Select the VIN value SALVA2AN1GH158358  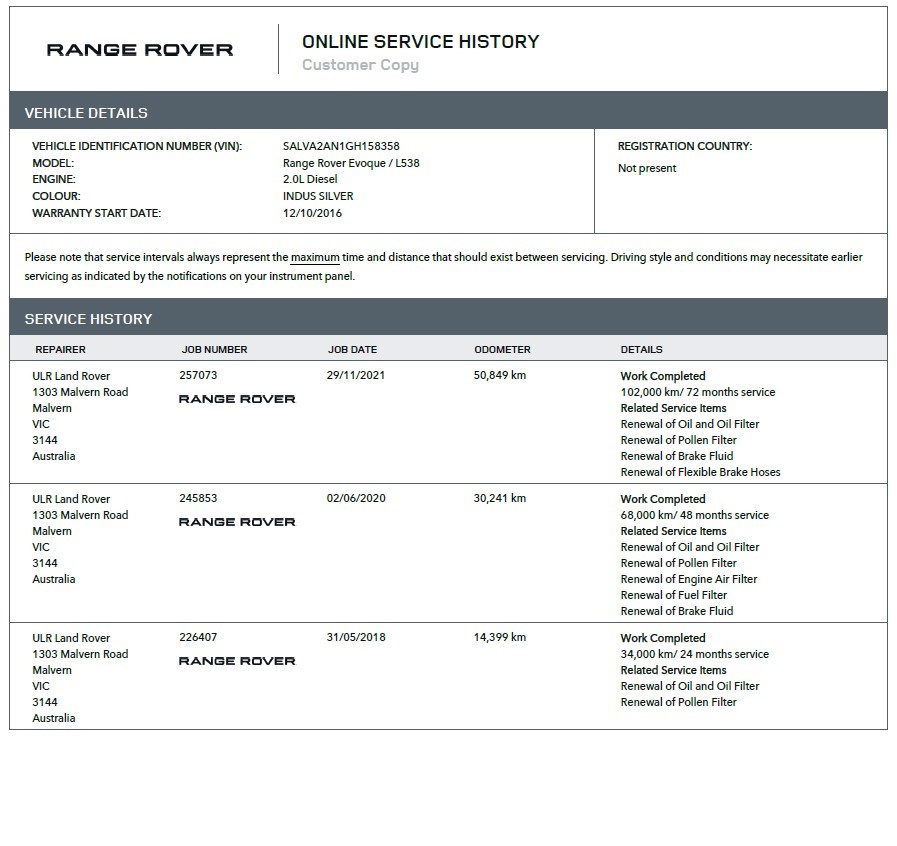point(341,146)
